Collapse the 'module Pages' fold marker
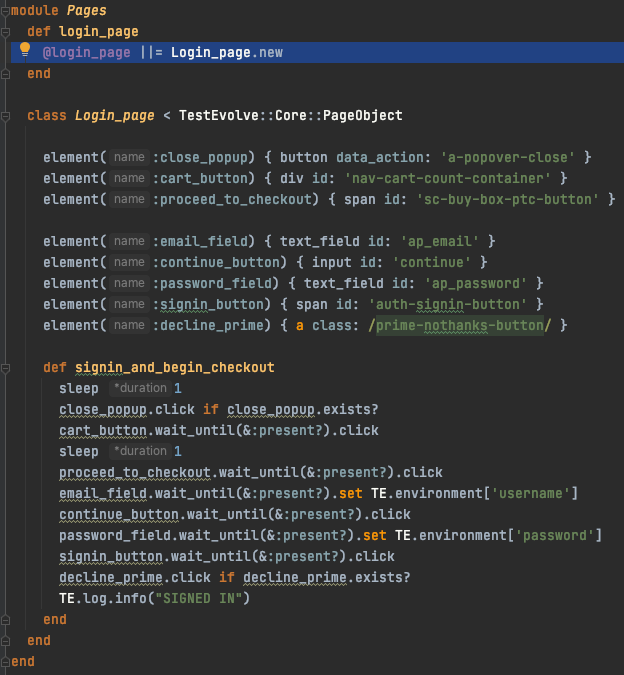Viewport: 624px width, 675px height. [5, 11]
